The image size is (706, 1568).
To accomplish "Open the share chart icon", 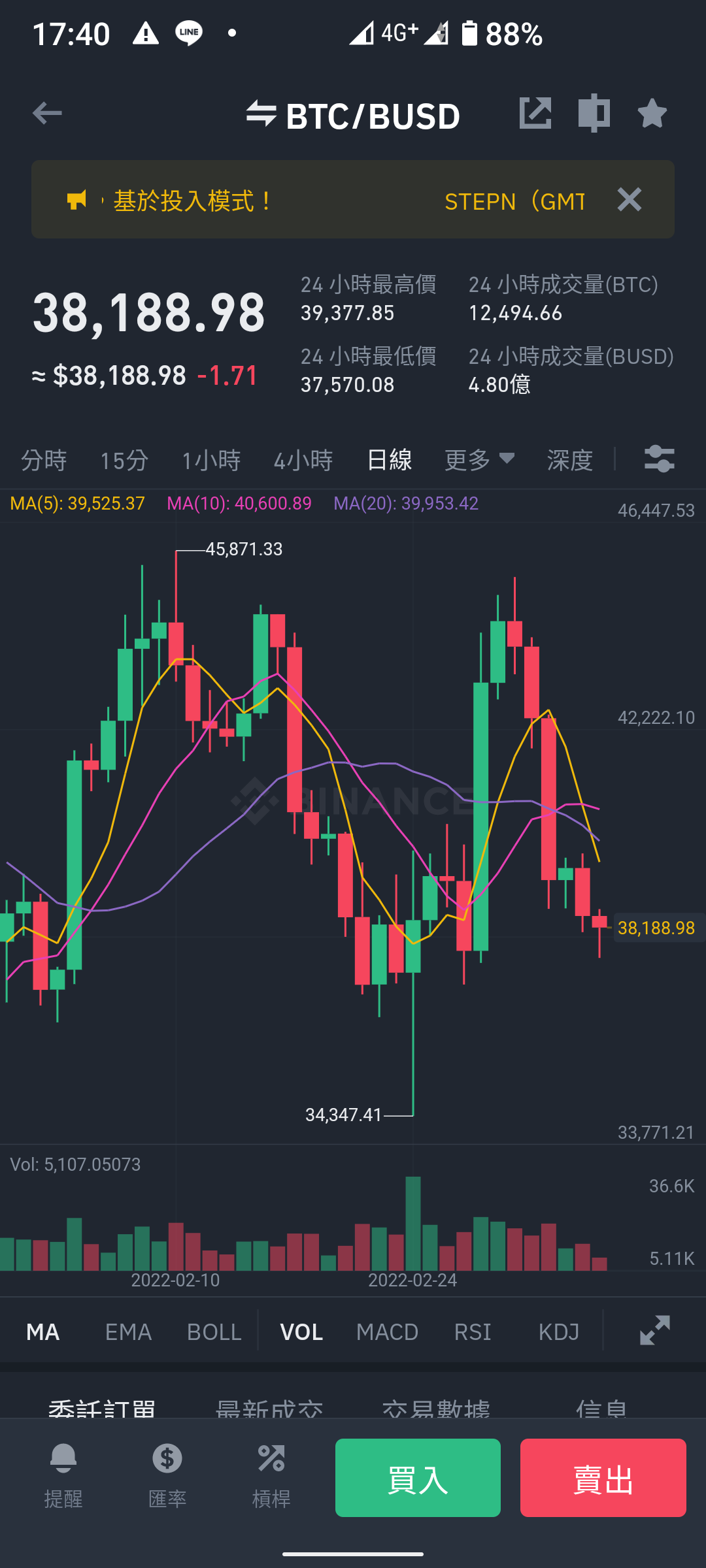I will [x=535, y=113].
